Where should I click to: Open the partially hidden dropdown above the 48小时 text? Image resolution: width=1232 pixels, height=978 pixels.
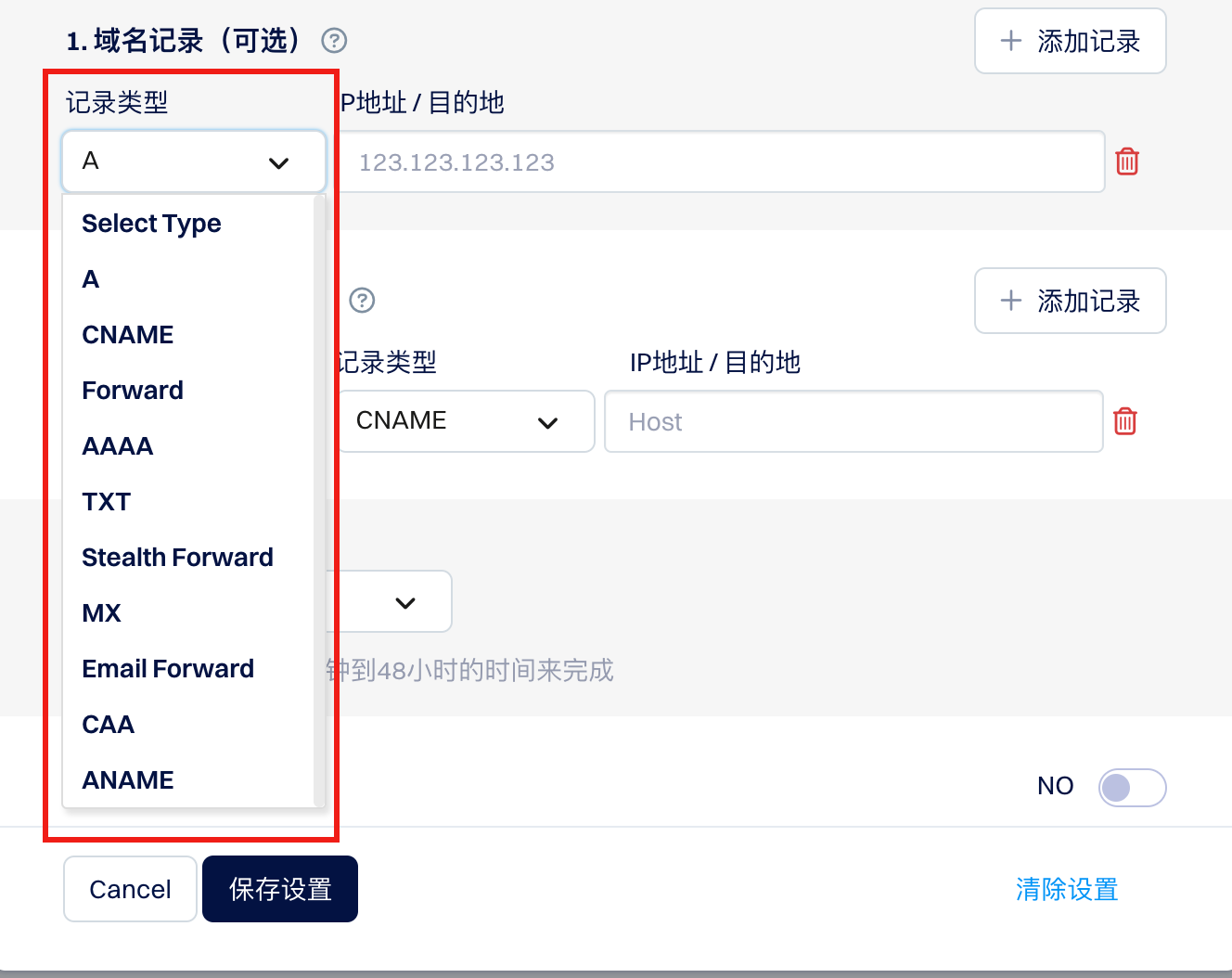390,602
